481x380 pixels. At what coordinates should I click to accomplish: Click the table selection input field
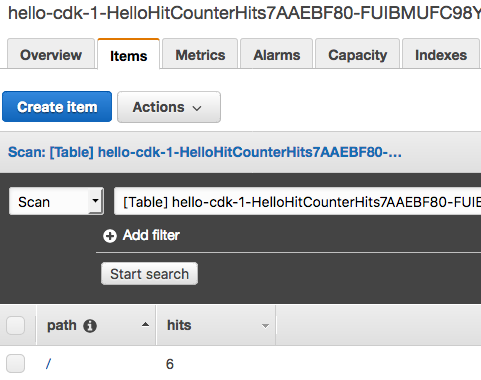[x=297, y=201]
